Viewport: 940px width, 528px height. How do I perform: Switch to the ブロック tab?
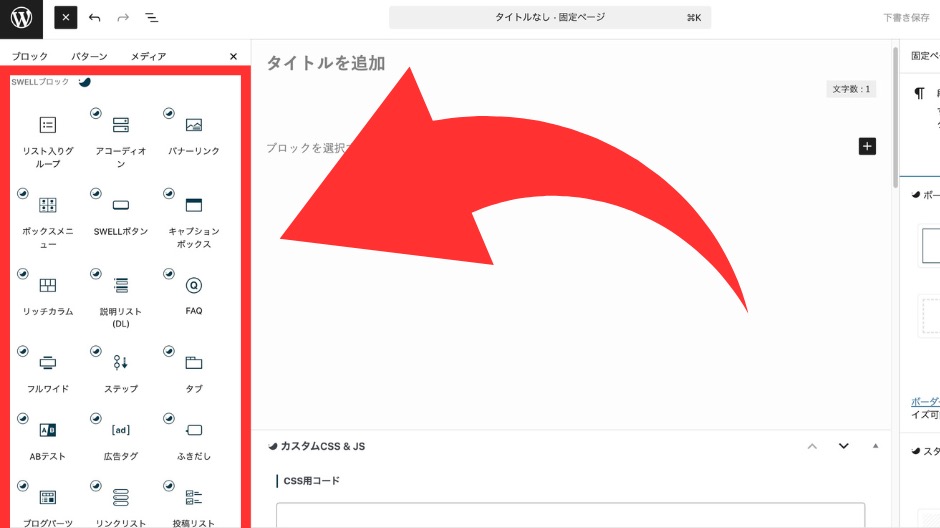[x=29, y=56]
